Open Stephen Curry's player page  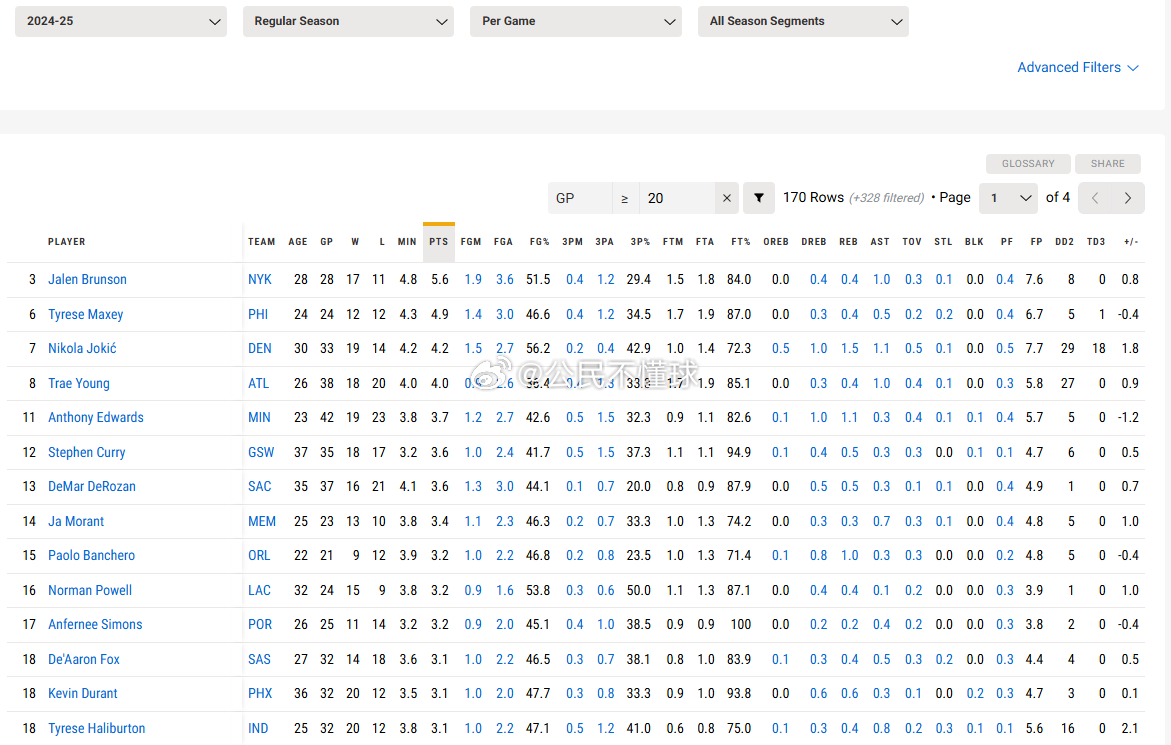pyautogui.click(x=87, y=452)
